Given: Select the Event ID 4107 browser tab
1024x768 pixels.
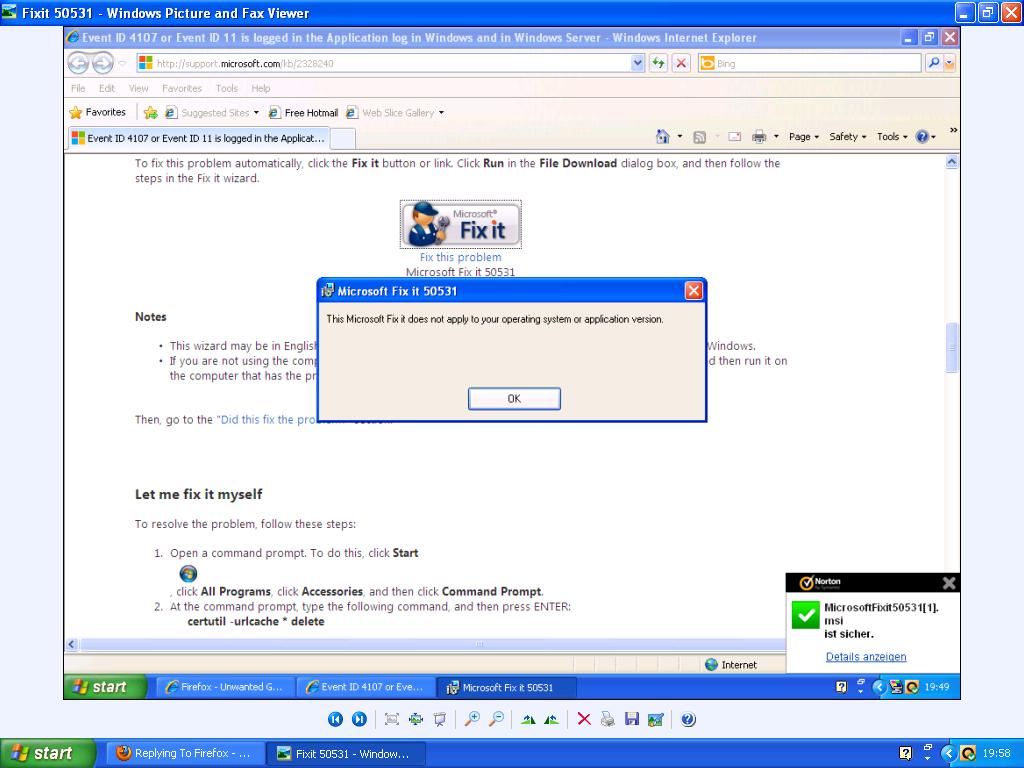Looking at the screenshot, I should (x=198, y=138).
